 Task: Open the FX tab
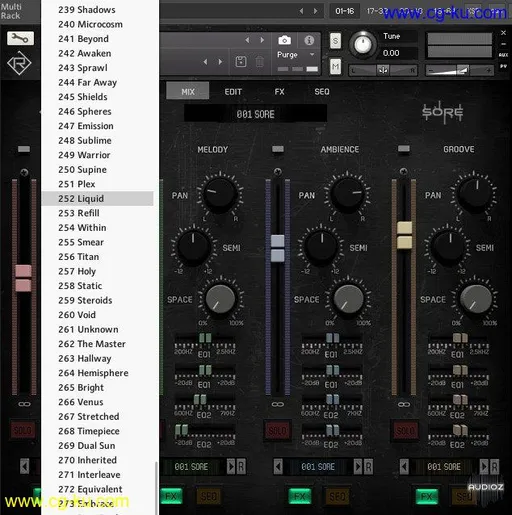(x=279, y=91)
